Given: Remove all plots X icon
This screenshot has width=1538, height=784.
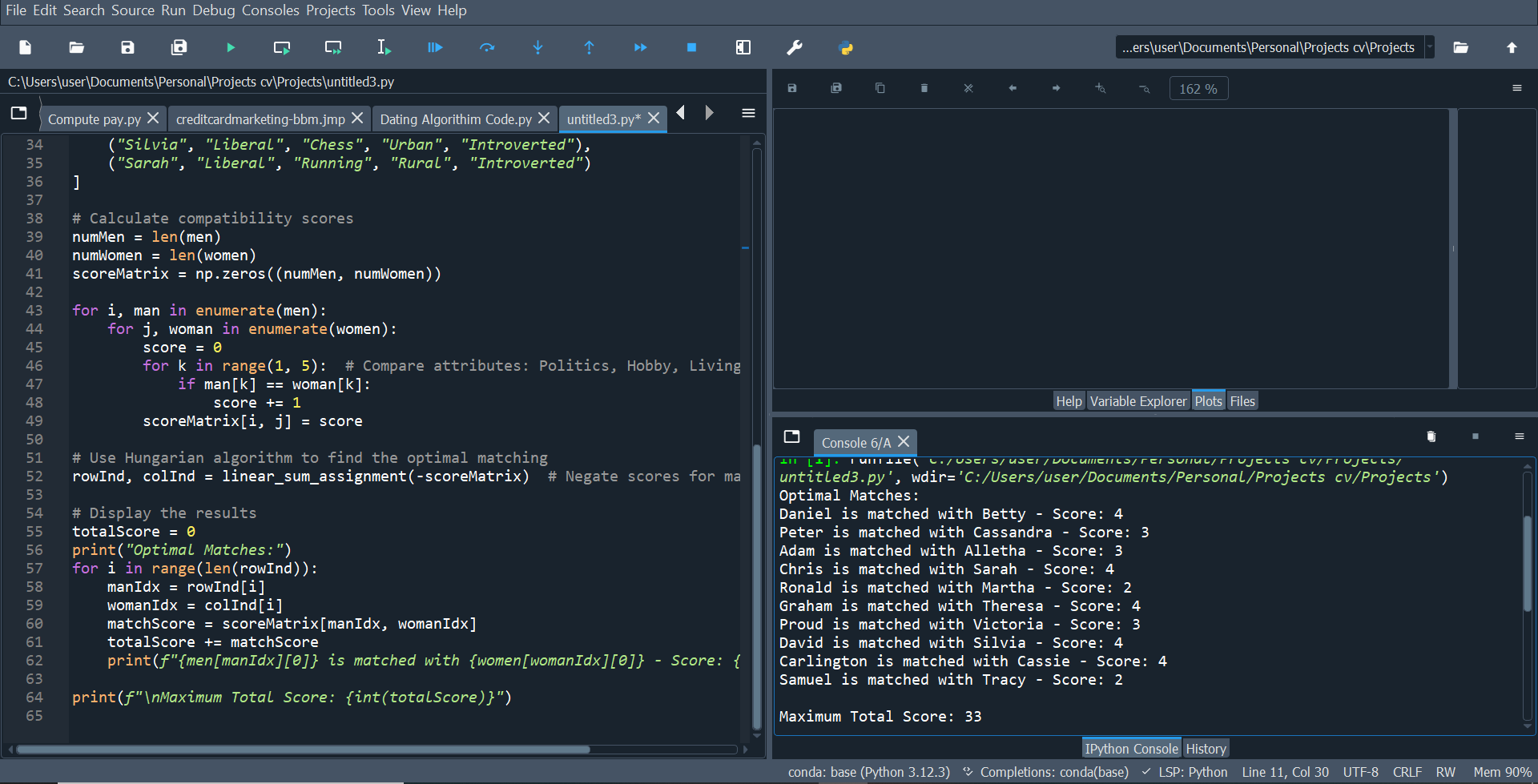Looking at the screenshot, I should (x=968, y=88).
